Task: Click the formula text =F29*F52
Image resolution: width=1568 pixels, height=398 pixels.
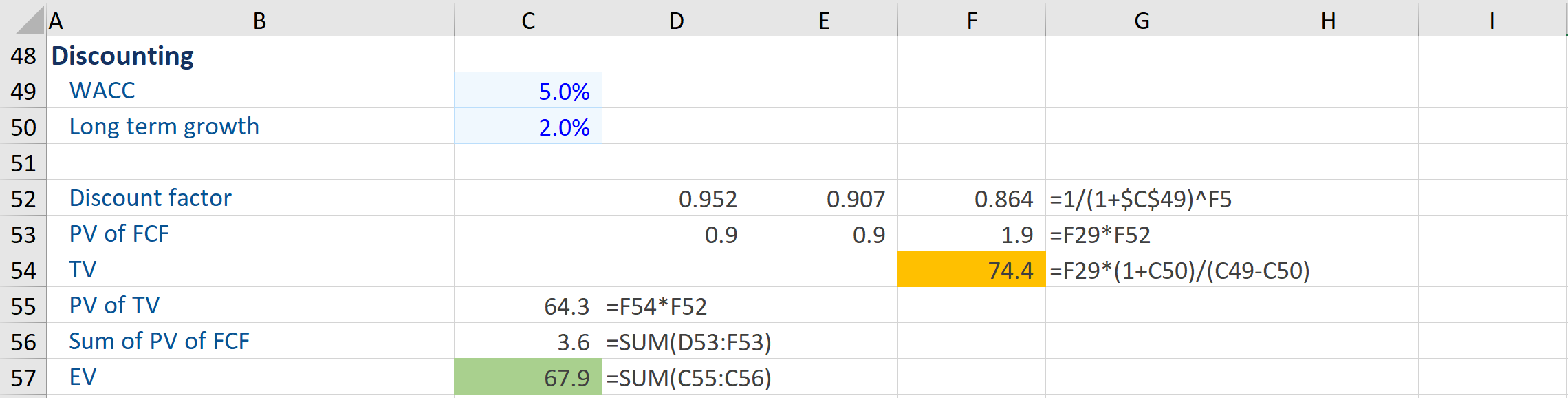Action: (1100, 235)
